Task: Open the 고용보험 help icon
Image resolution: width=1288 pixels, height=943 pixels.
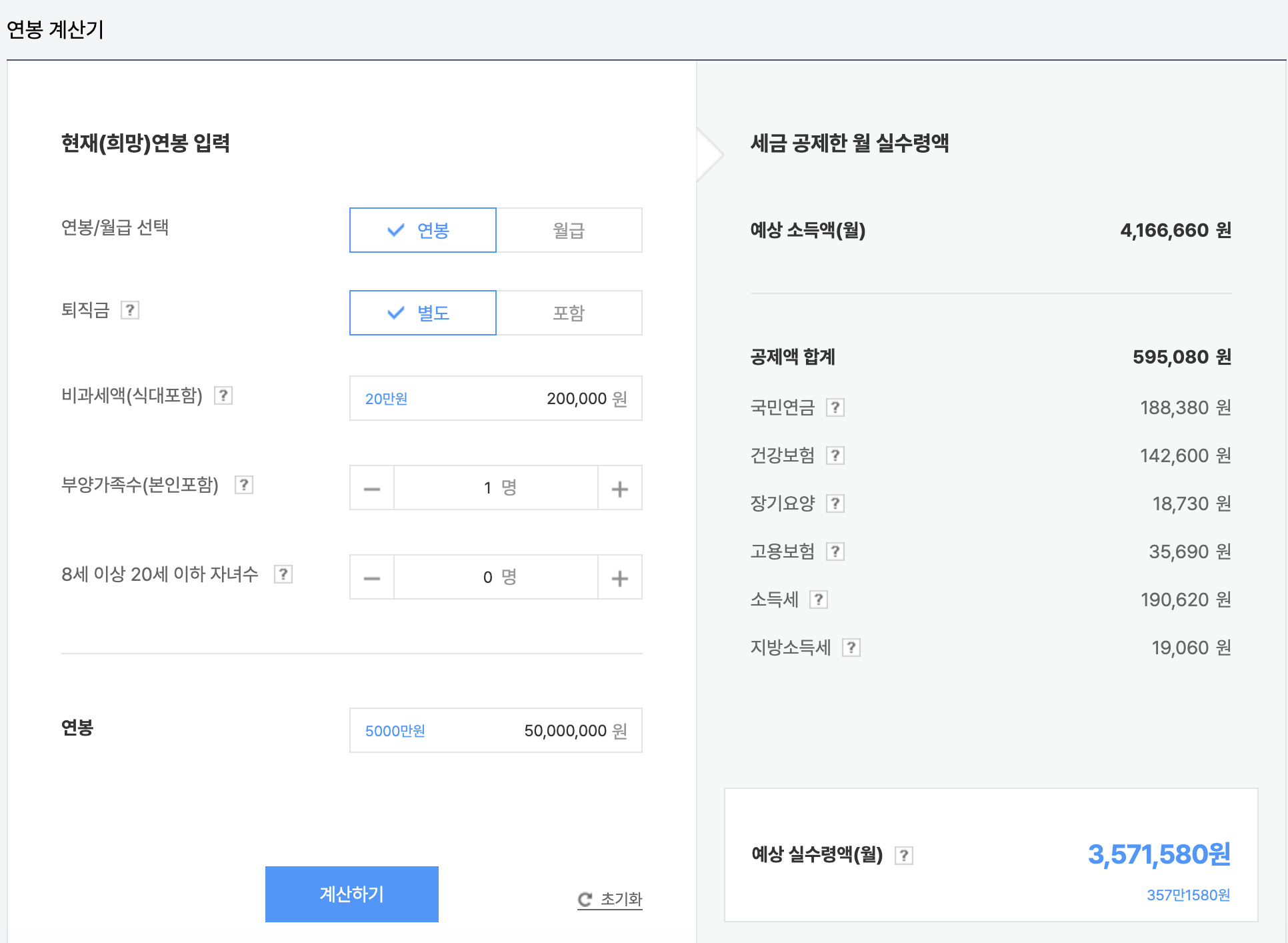Action: click(835, 552)
